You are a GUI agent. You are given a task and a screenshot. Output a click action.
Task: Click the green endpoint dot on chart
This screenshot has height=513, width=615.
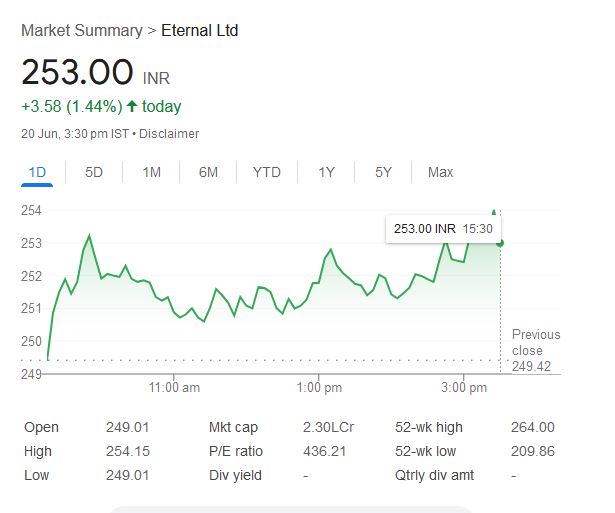pos(500,243)
